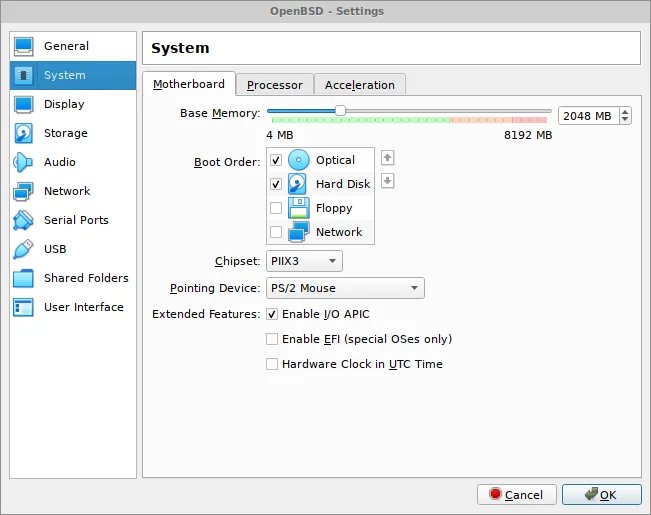This screenshot has height=515, width=651.
Task: Switch to the Acceleration tab
Action: click(x=360, y=85)
